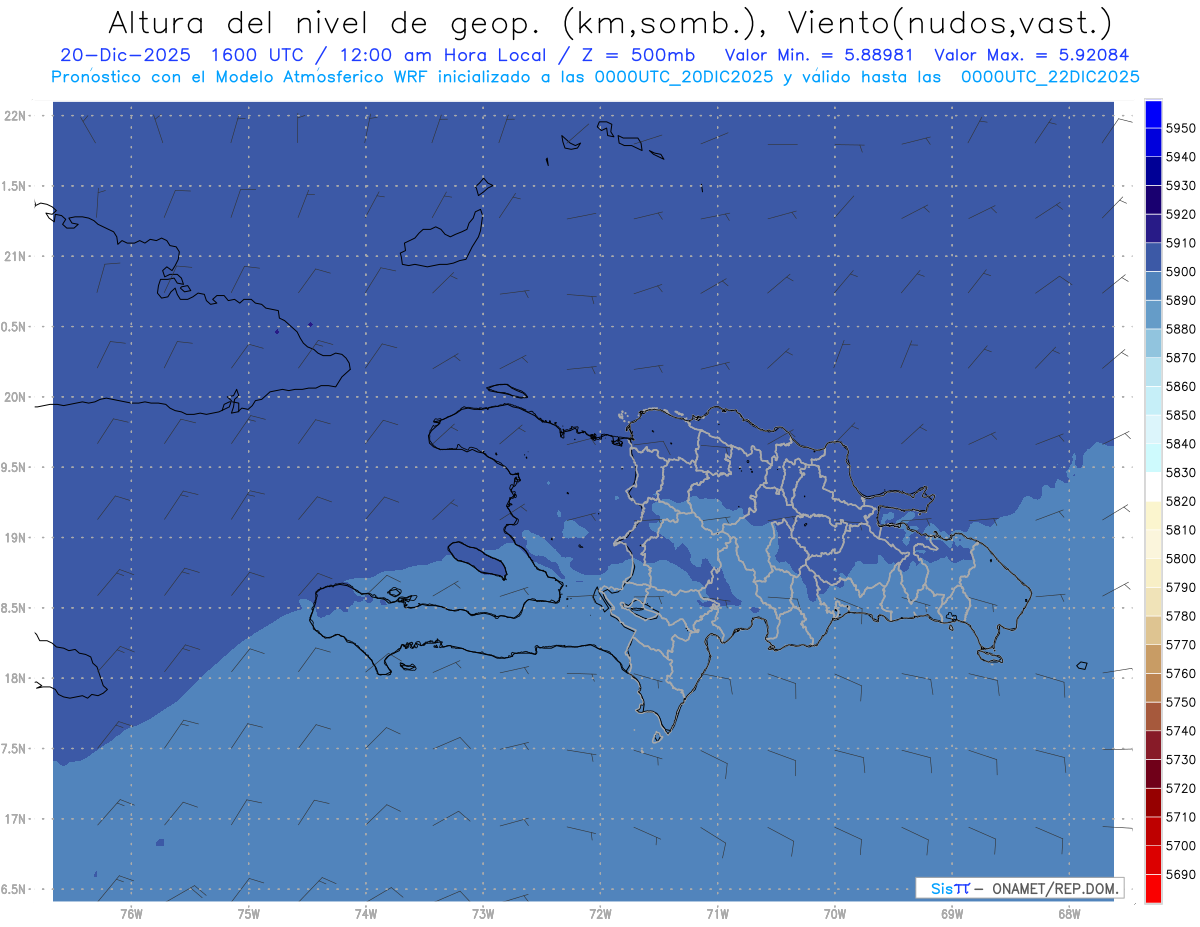Click the '75W' longitude label
The image size is (1200, 927).
click(249, 914)
